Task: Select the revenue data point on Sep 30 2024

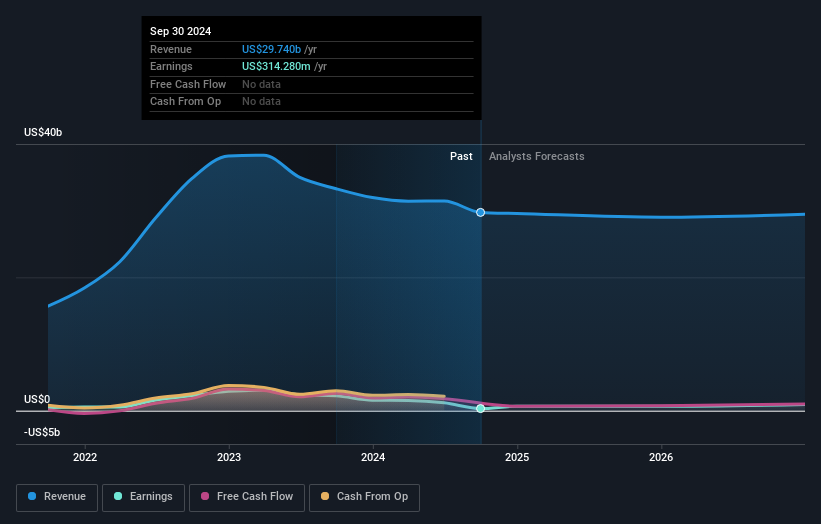Action: click(480, 213)
